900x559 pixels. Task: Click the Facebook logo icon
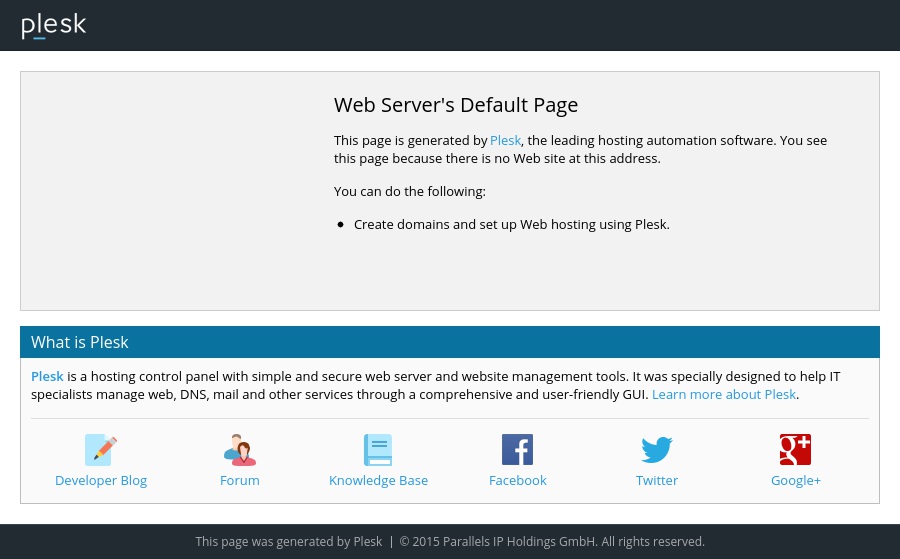[517, 450]
